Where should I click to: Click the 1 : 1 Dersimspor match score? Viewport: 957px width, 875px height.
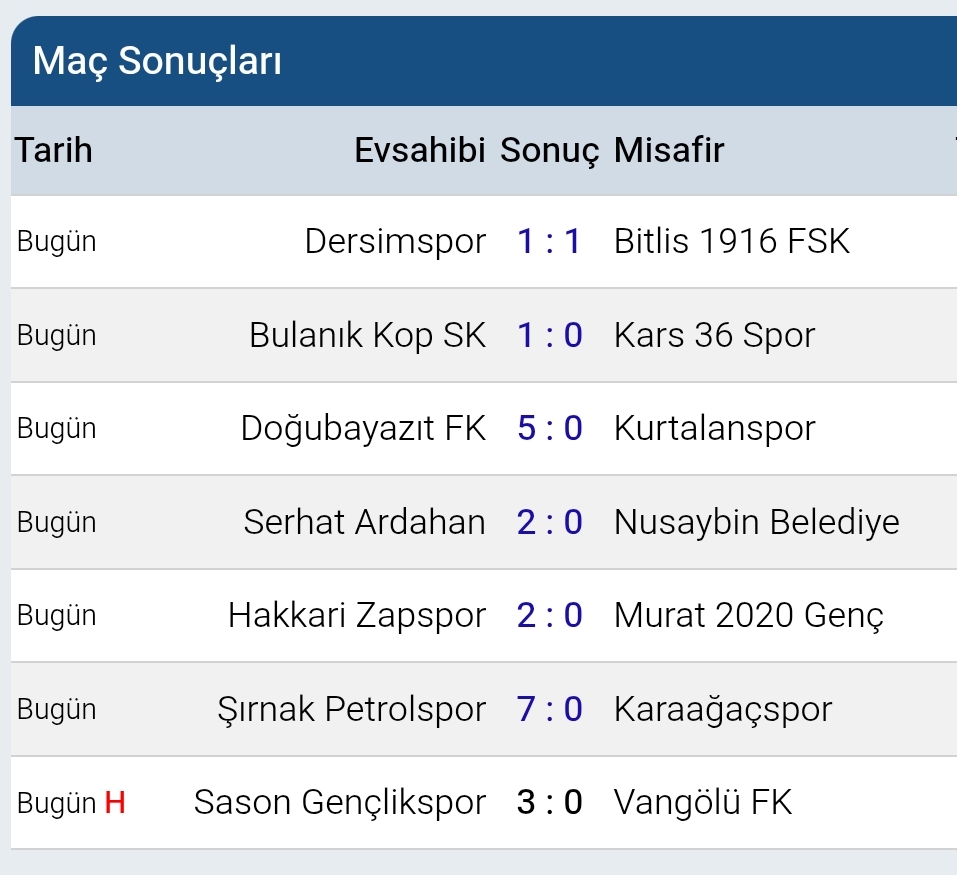point(549,241)
